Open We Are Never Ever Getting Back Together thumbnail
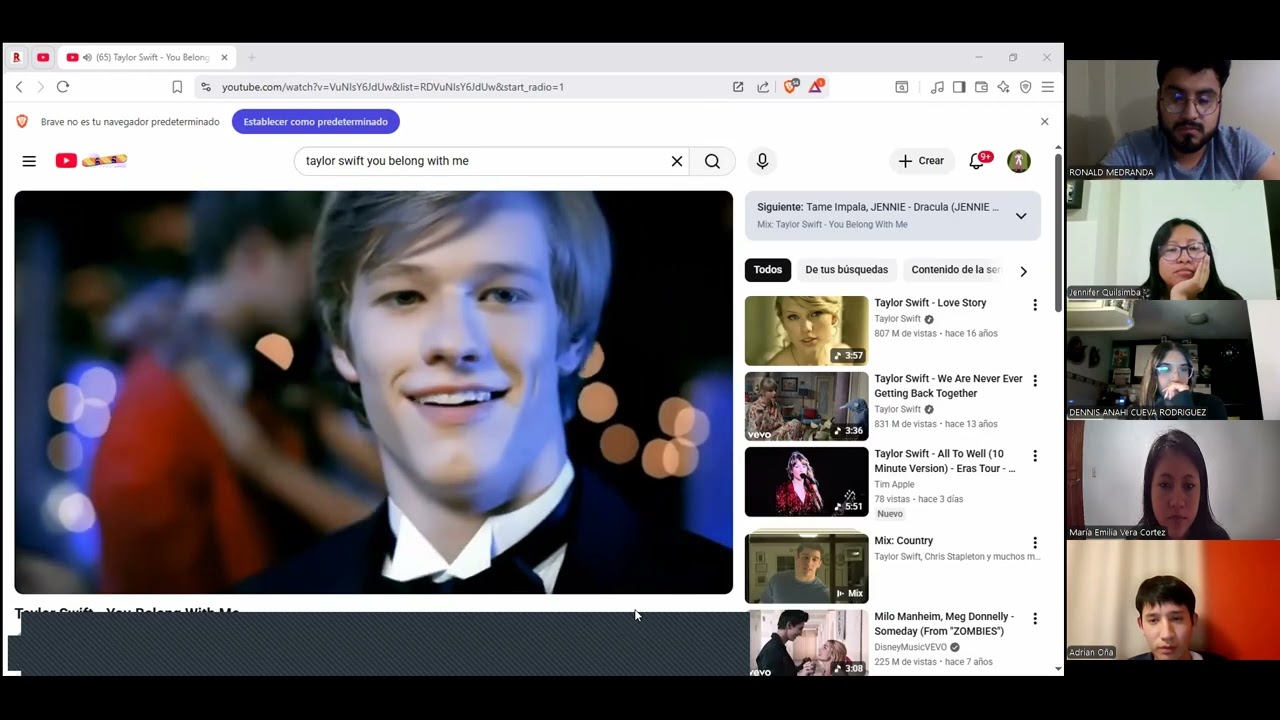This screenshot has height=720, width=1280. [x=807, y=406]
